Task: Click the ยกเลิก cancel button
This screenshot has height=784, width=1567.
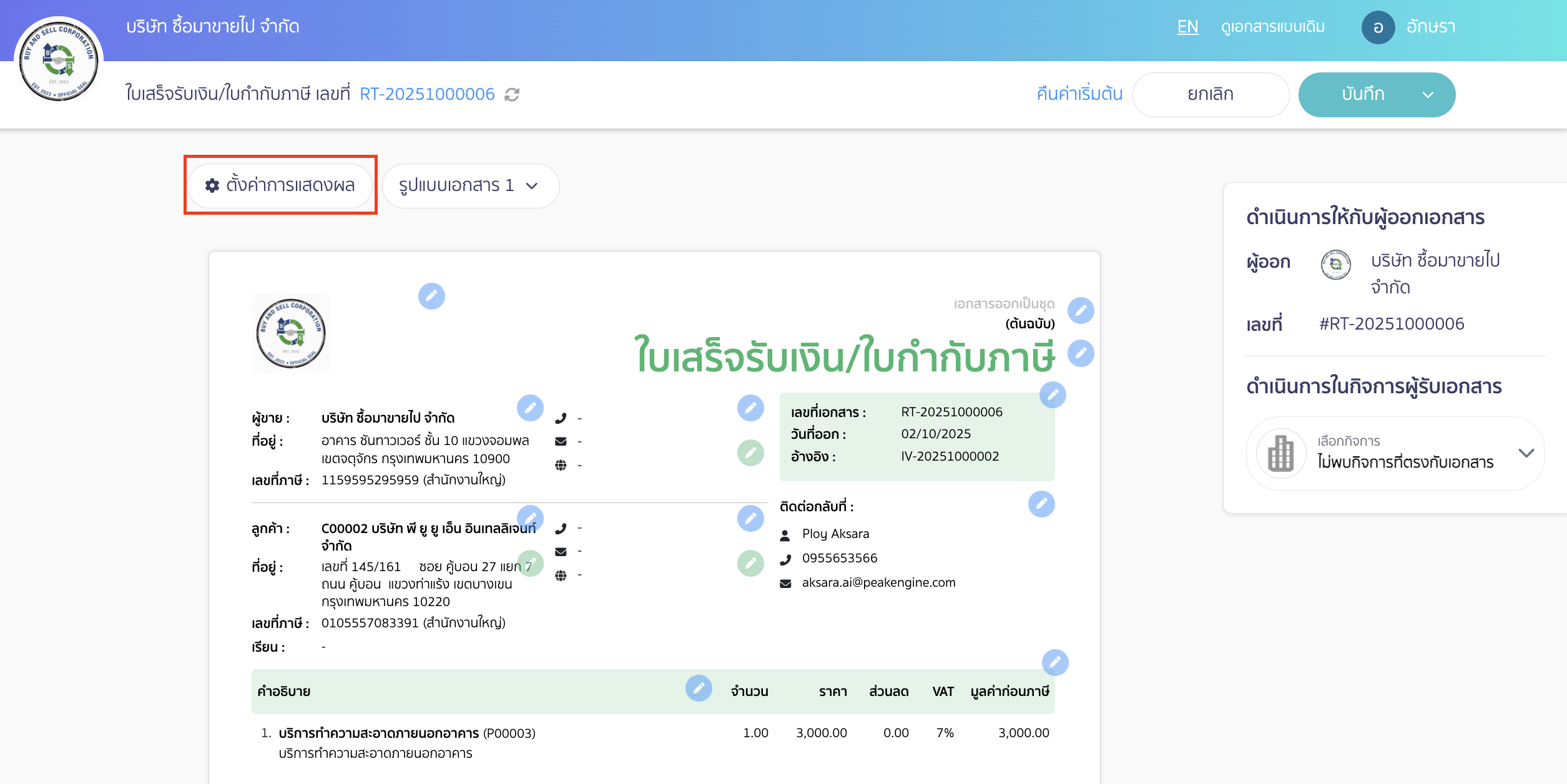Action: (x=1211, y=94)
